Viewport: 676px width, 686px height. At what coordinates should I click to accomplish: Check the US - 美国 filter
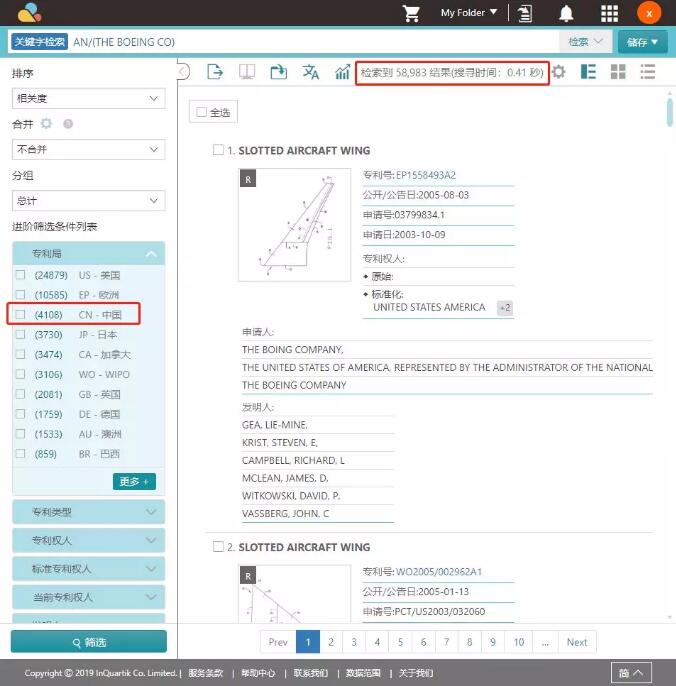coord(20,275)
